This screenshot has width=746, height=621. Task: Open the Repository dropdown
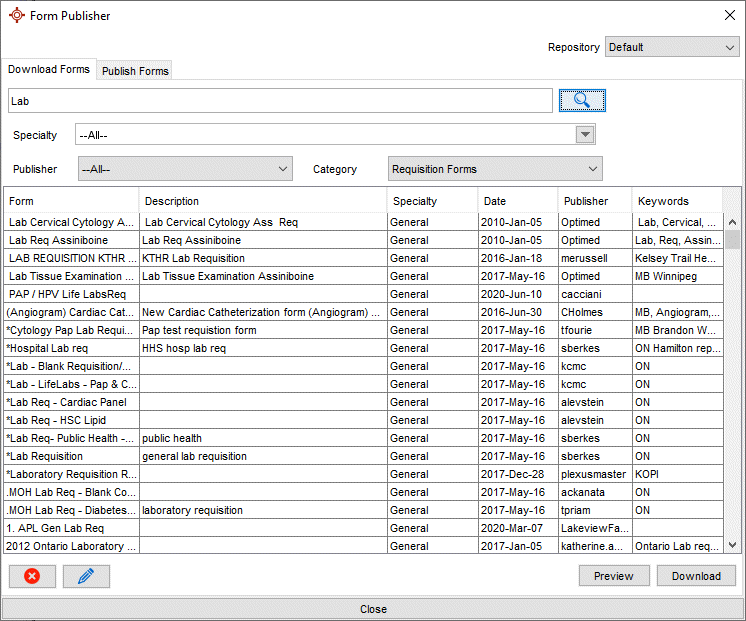672,47
